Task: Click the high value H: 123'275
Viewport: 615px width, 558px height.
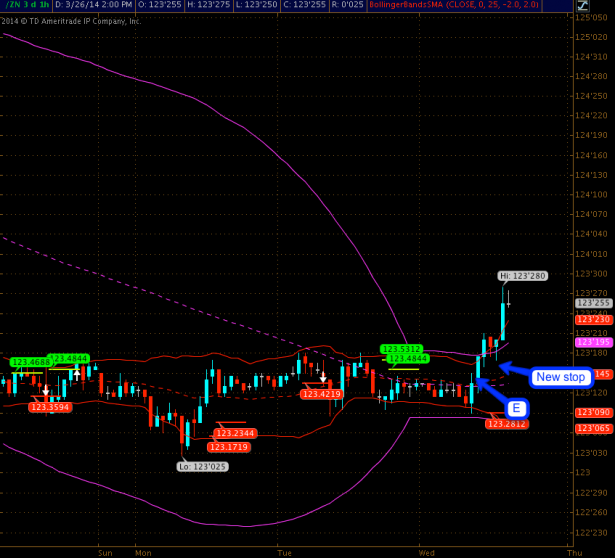Action: tap(209, 5)
